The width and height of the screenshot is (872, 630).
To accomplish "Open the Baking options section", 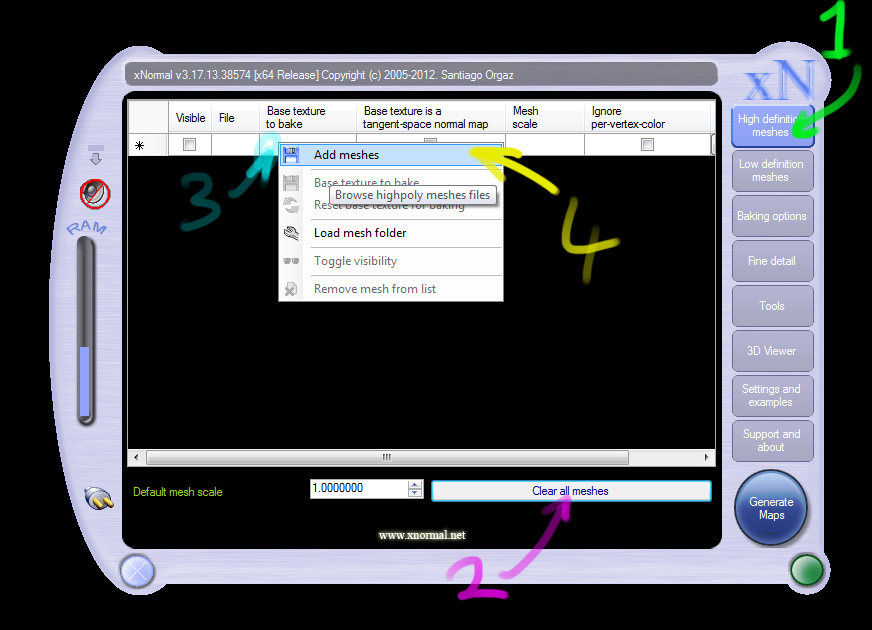I will (772, 216).
